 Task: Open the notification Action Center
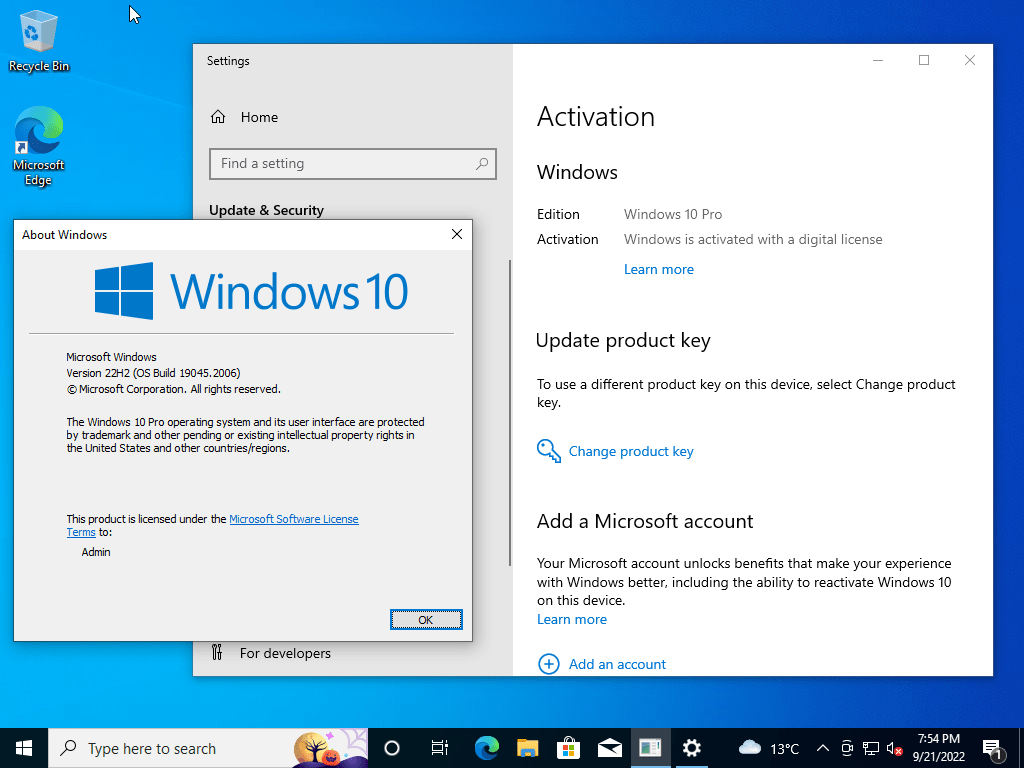tap(993, 749)
